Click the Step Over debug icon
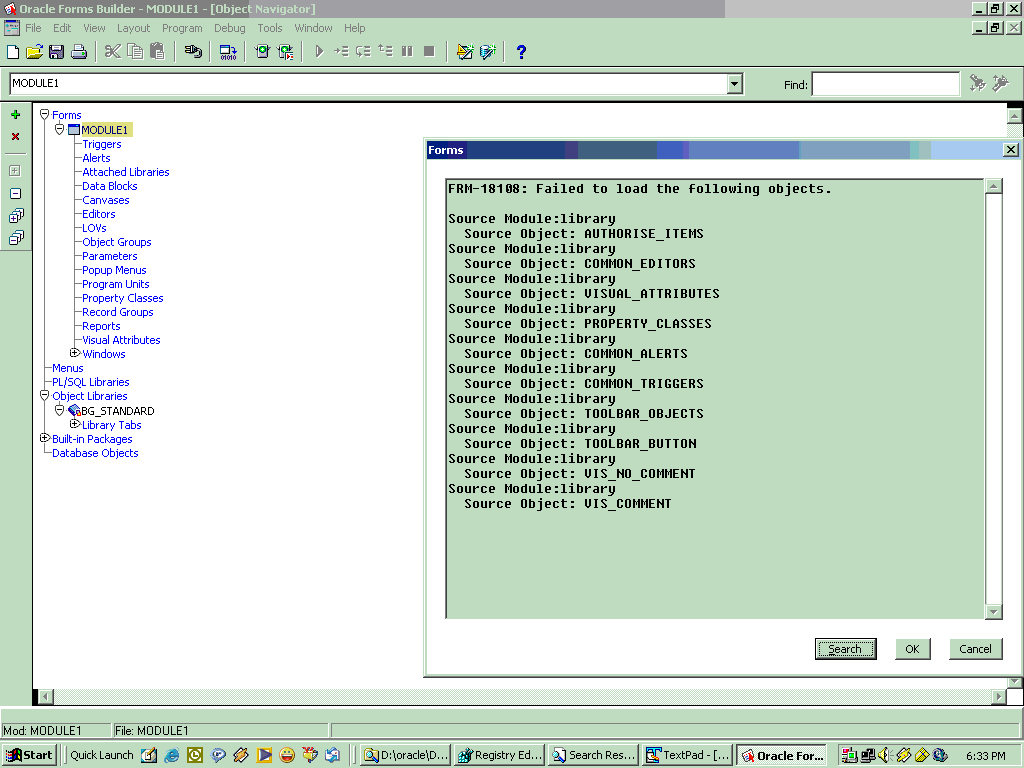This screenshot has height=768, width=1024. tap(363, 52)
